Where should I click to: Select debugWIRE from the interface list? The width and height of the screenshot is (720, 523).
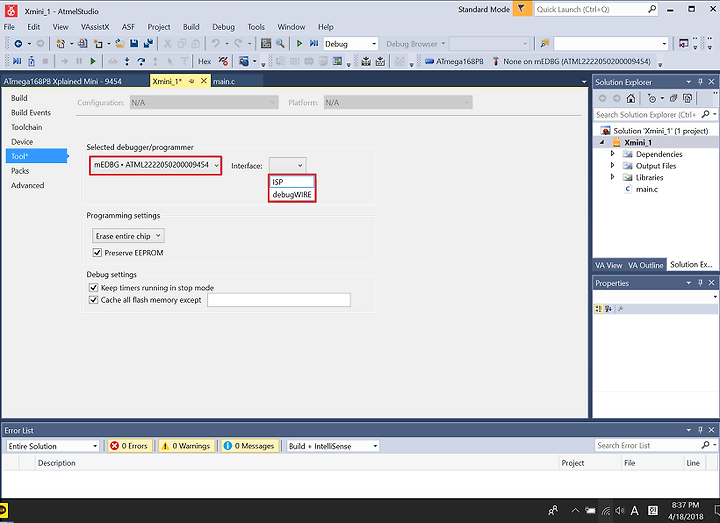(292, 195)
